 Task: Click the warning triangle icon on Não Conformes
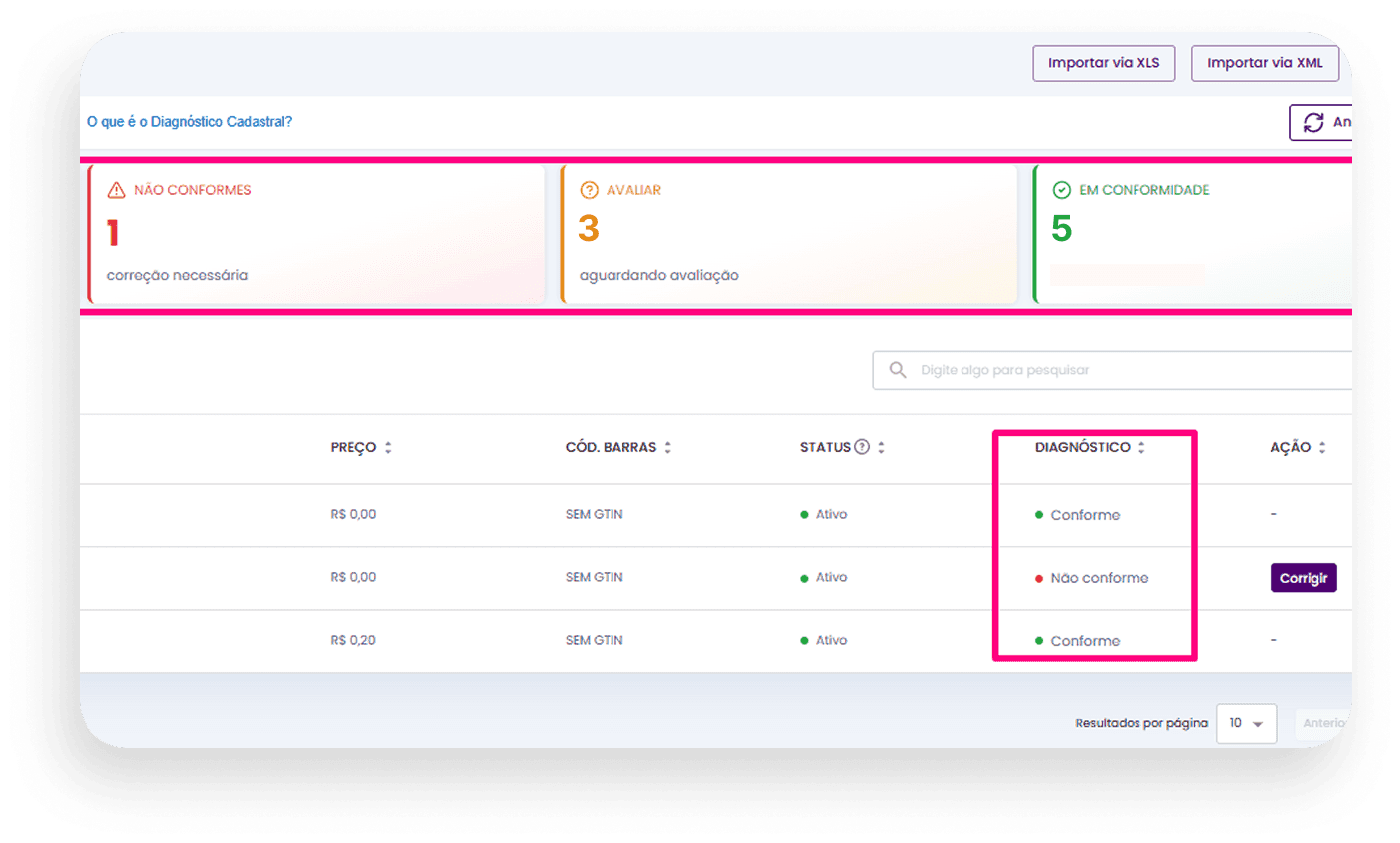116,190
